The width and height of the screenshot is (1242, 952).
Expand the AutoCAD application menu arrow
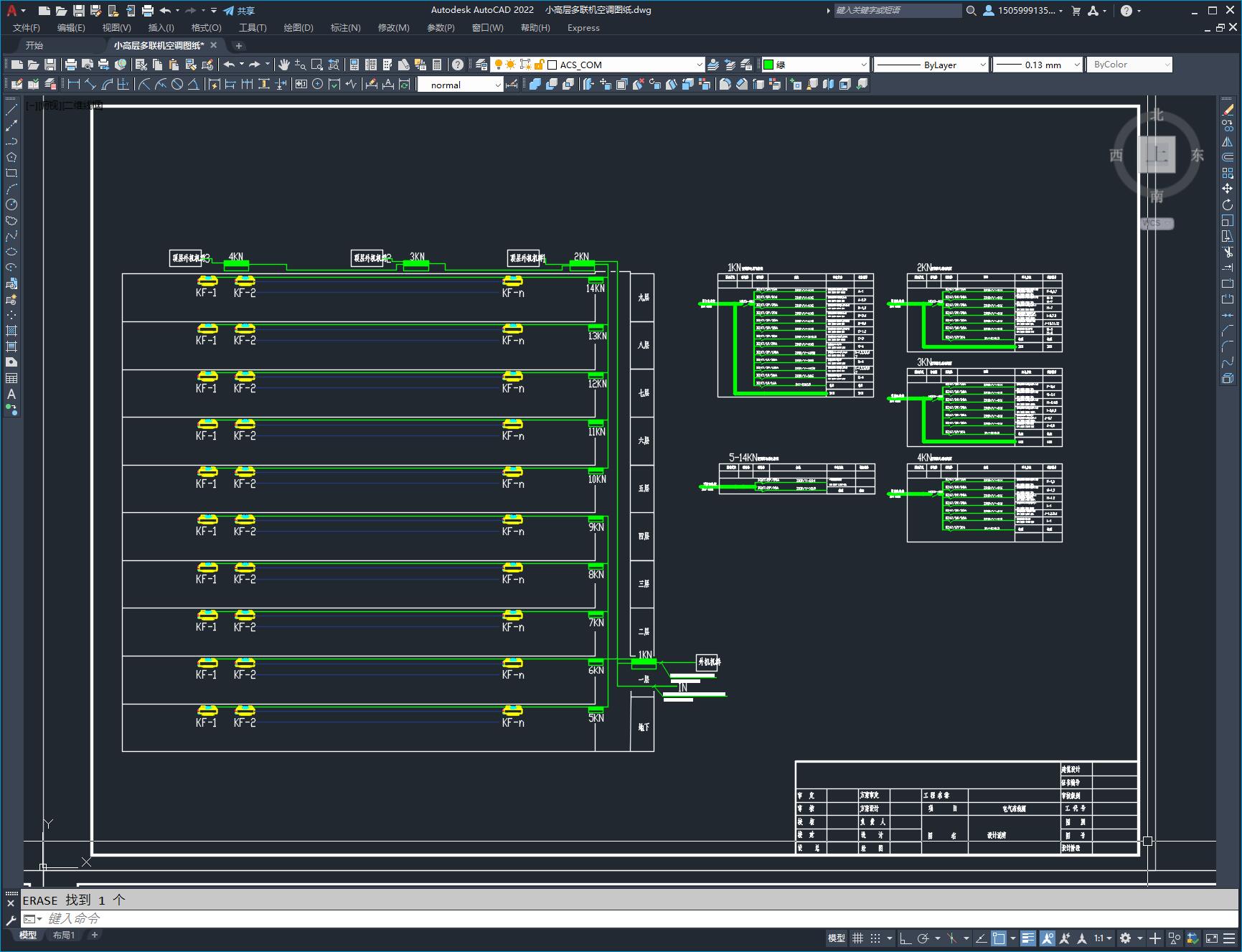[x=24, y=11]
